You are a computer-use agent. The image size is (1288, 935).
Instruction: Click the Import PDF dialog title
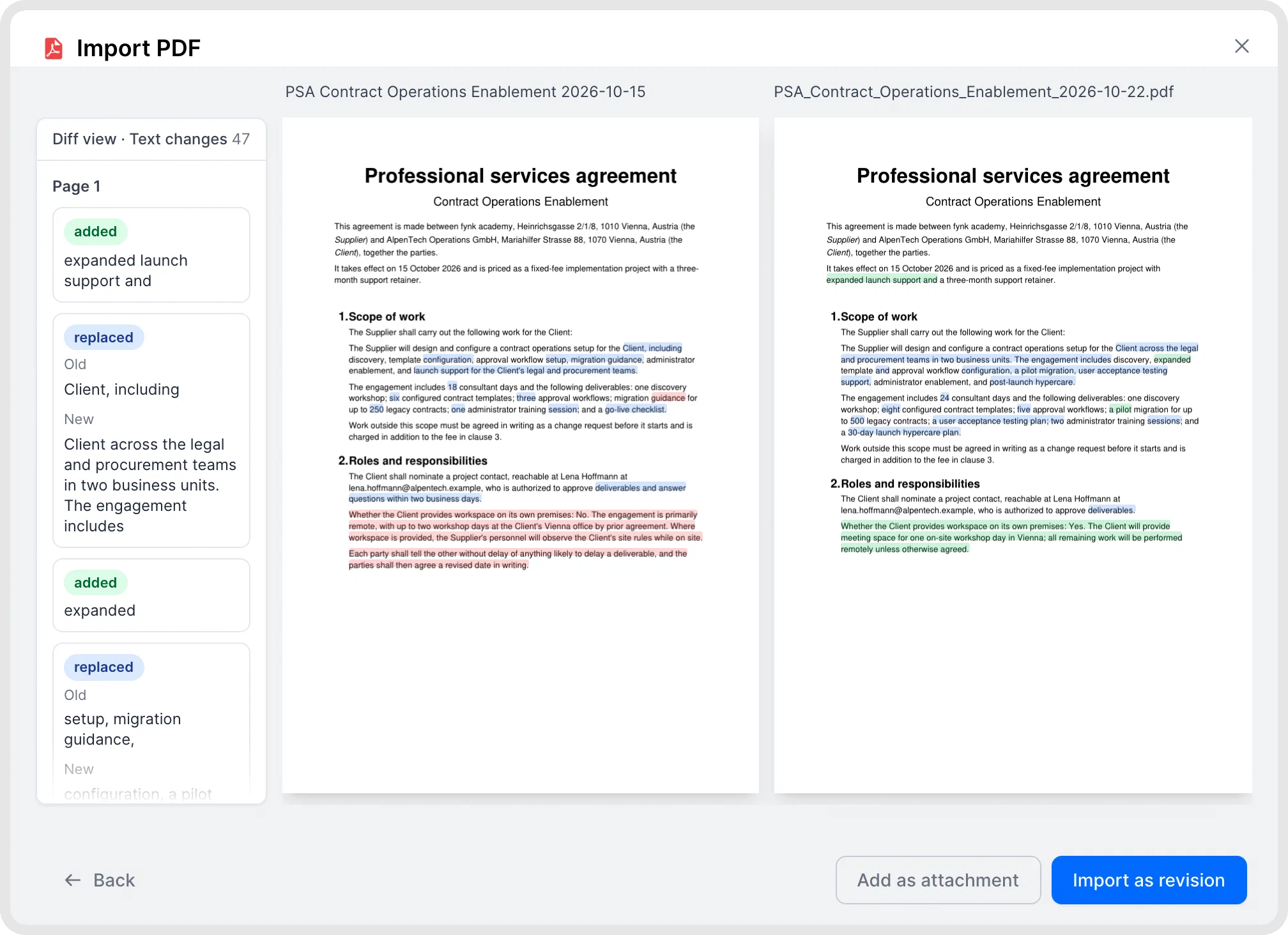coord(139,48)
